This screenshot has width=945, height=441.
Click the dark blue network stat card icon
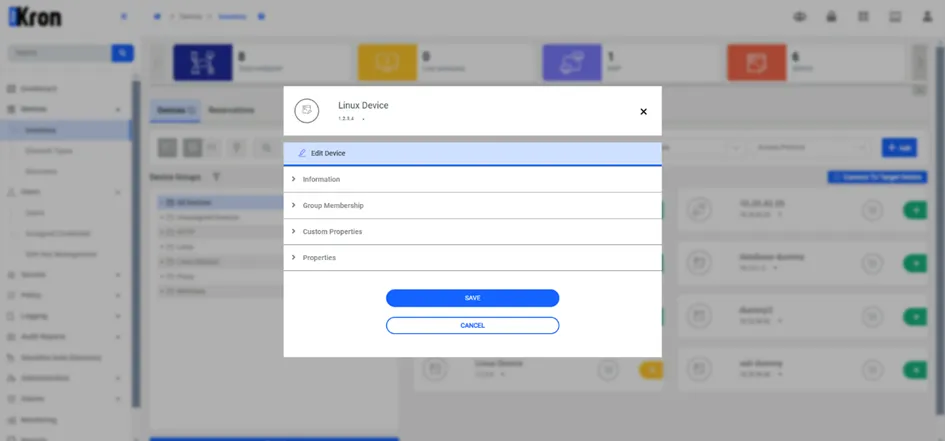(202, 62)
